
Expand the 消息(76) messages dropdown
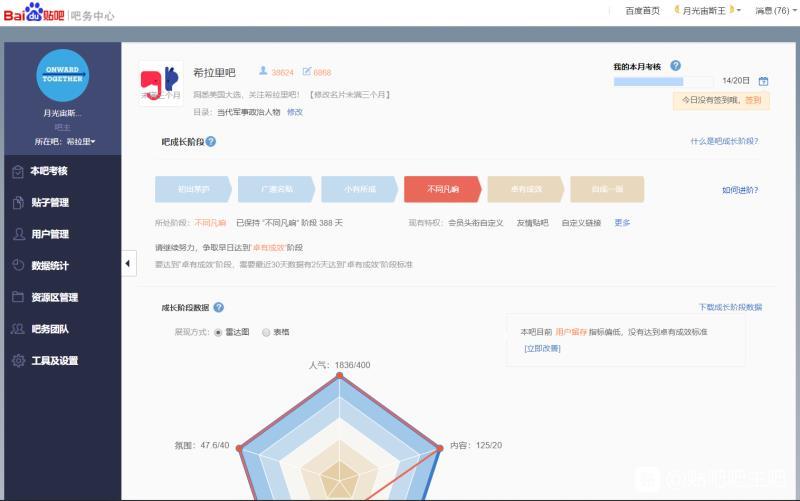(x=773, y=11)
